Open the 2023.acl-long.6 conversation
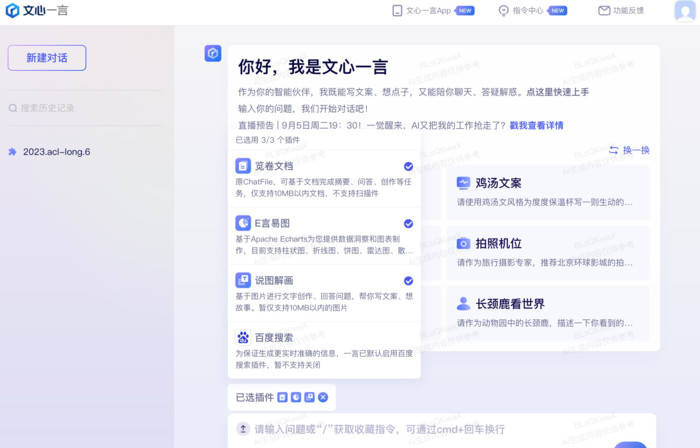The width and height of the screenshot is (700, 448). (x=56, y=152)
